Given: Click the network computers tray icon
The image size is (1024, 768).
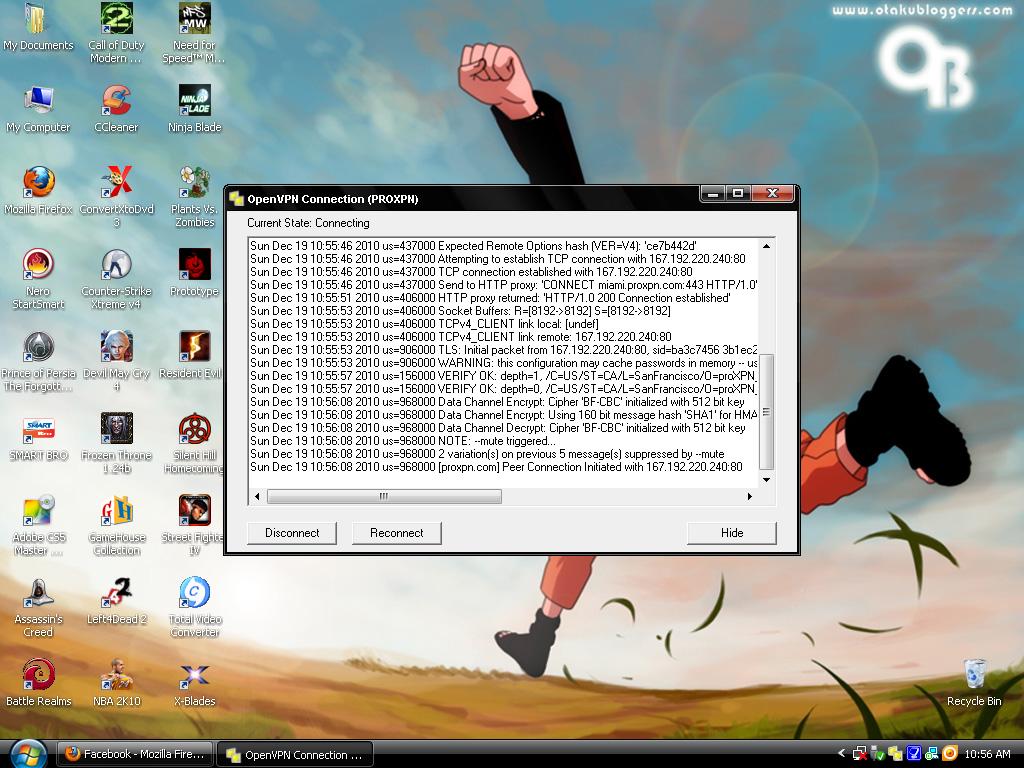Looking at the screenshot, I should click(x=931, y=754).
